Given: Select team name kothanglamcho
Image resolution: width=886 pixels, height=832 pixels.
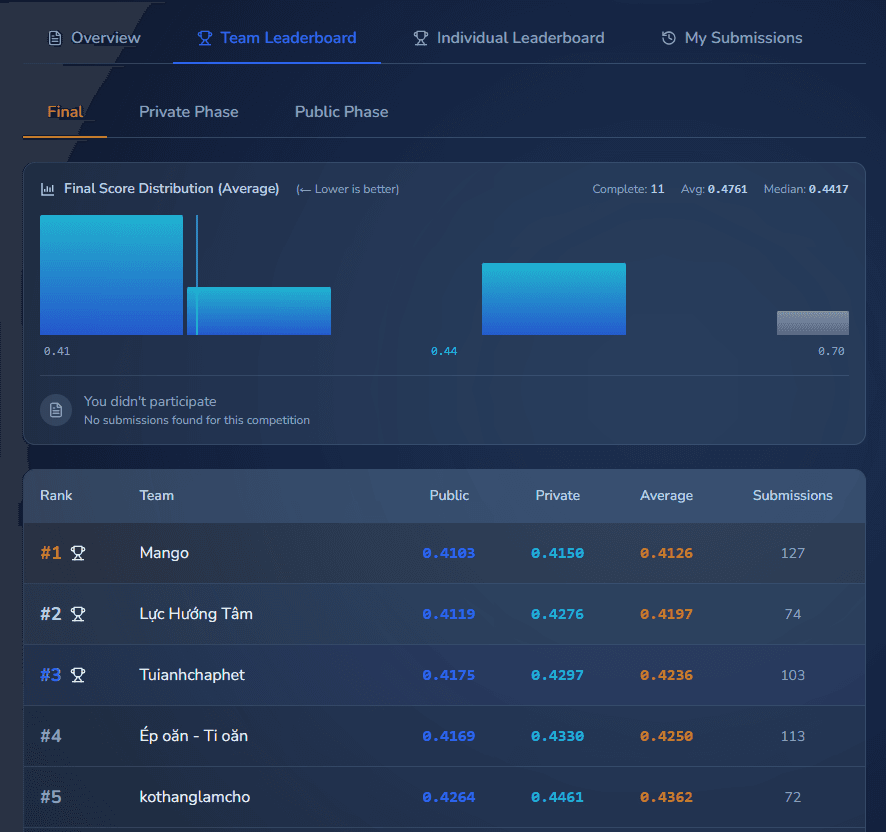Looking at the screenshot, I should [195, 797].
